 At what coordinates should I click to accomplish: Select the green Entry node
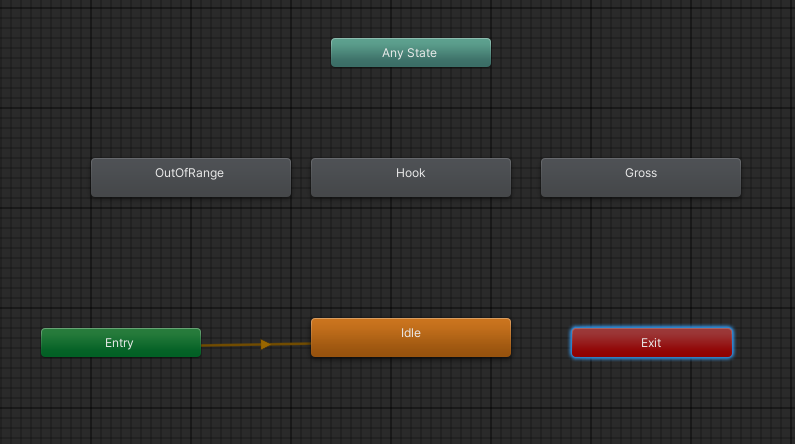[121, 343]
